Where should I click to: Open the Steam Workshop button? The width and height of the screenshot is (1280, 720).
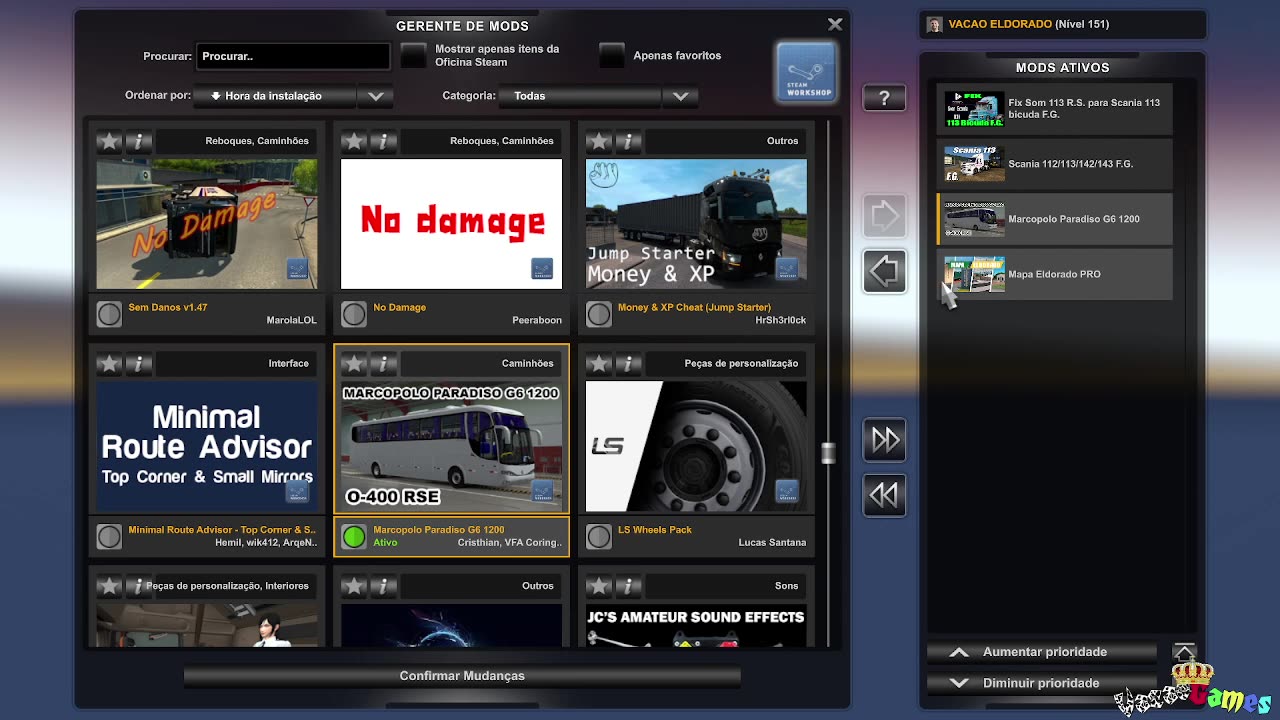[806, 72]
